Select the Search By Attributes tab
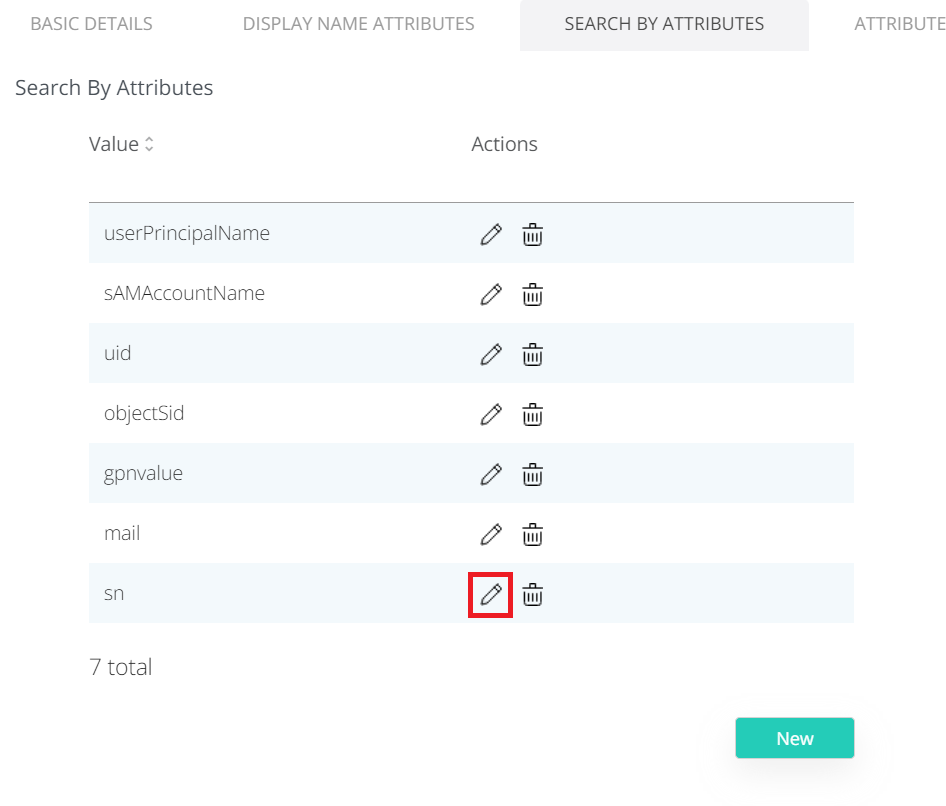946x806 pixels. pos(664,24)
